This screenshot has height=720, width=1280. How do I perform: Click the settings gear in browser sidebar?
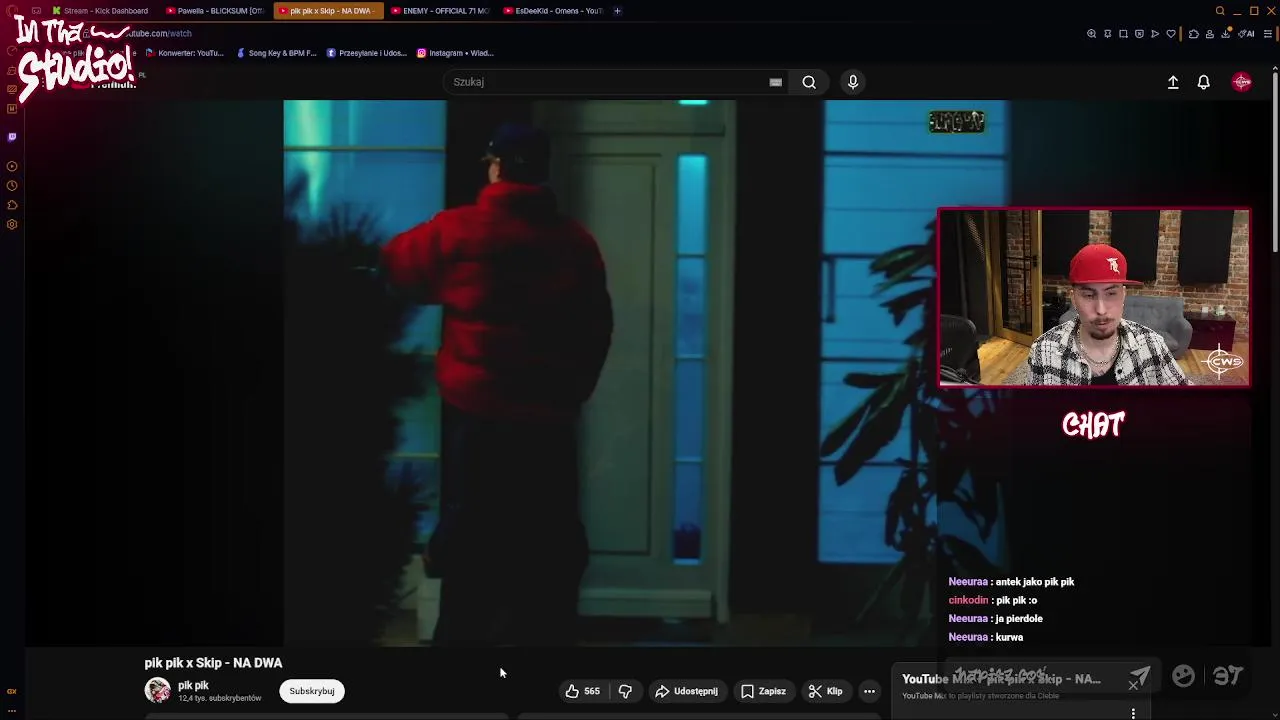[x=12, y=224]
